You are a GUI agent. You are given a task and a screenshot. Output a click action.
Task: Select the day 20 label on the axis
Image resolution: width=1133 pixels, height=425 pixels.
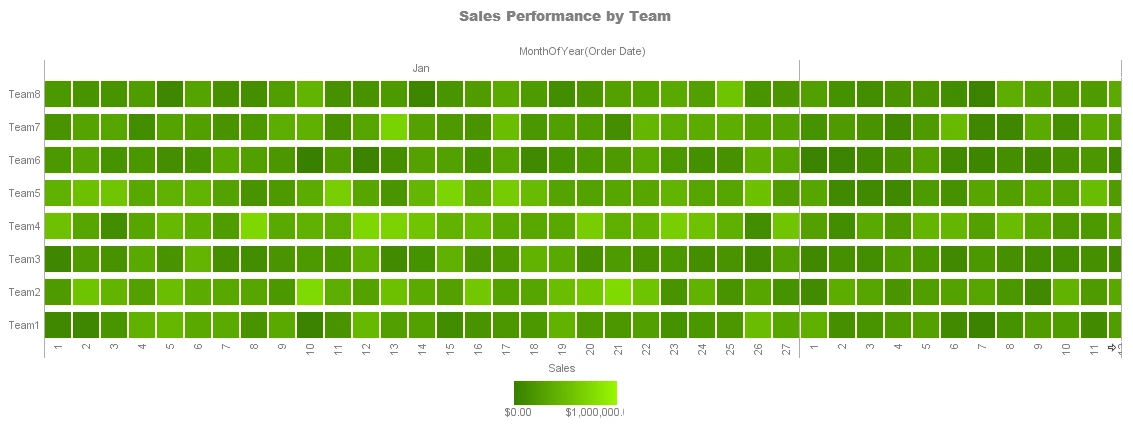590,347
